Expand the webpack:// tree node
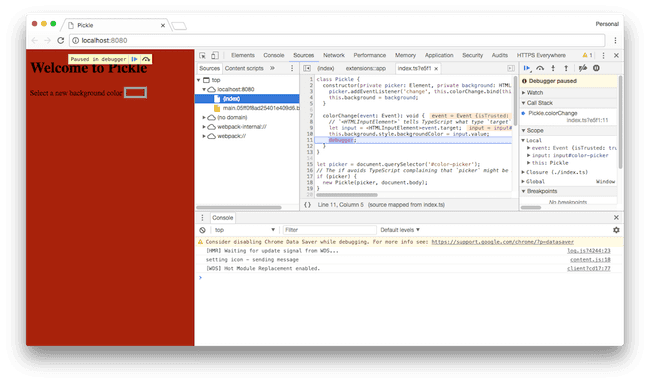Image resolution: width=650 pixels, height=383 pixels. [204, 136]
